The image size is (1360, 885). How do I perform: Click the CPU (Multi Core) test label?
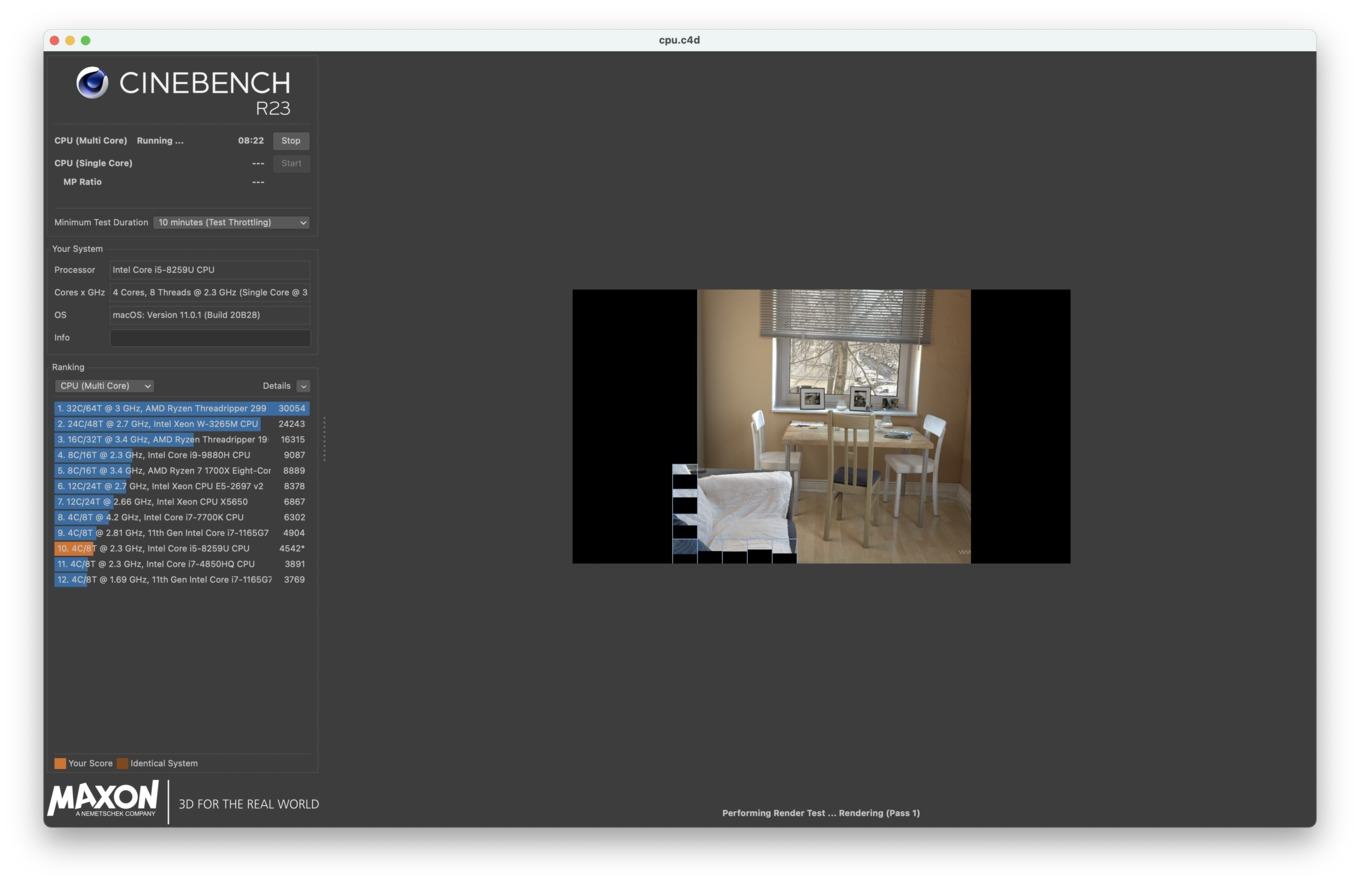click(x=91, y=141)
